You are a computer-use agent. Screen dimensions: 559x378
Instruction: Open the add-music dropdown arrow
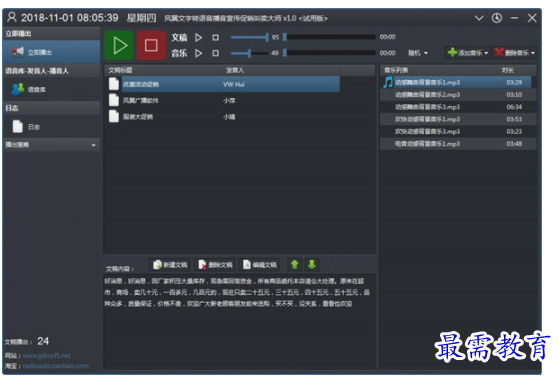click(x=486, y=53)
